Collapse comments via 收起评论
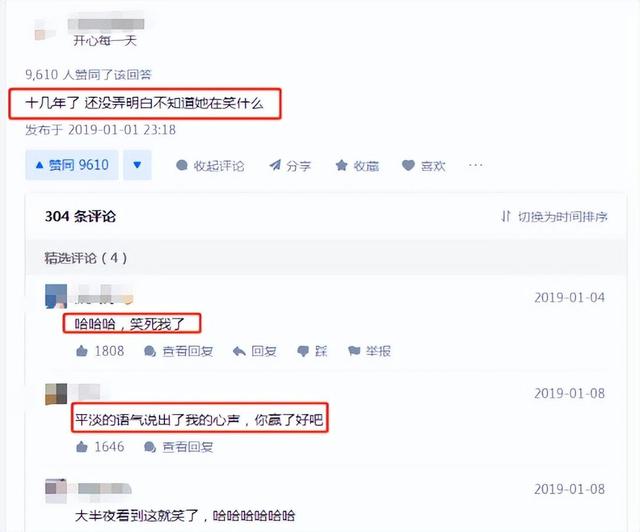 pyautogui.click(x=210, y=166)
